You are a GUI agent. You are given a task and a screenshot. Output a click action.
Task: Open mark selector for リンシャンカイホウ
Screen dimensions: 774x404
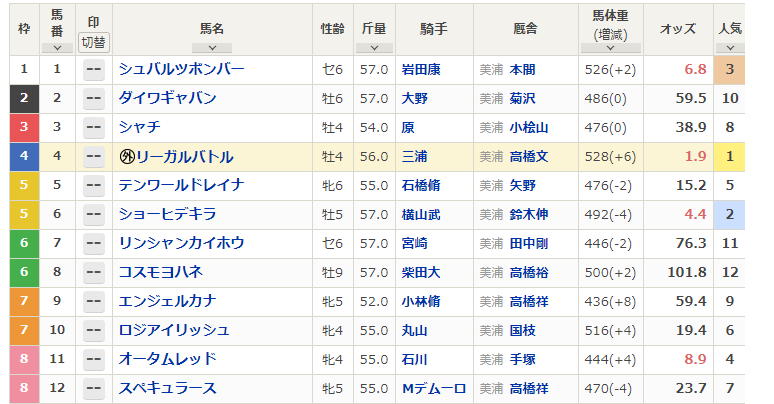coord(93,243)
